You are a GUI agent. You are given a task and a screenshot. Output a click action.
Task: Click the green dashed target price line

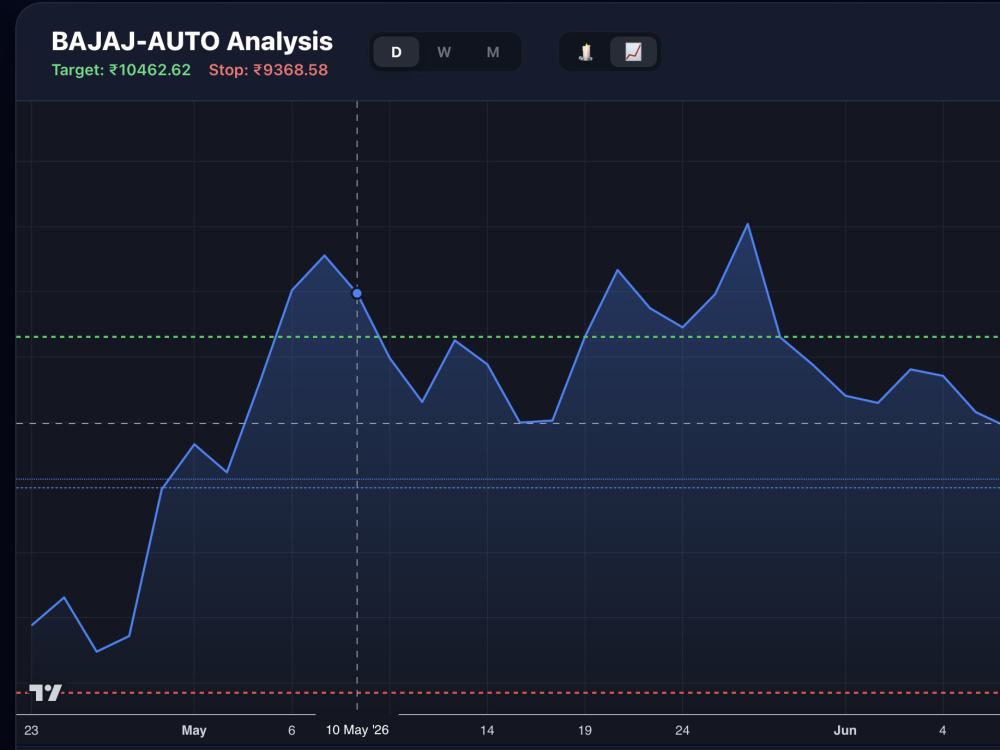tap(508, 337)
